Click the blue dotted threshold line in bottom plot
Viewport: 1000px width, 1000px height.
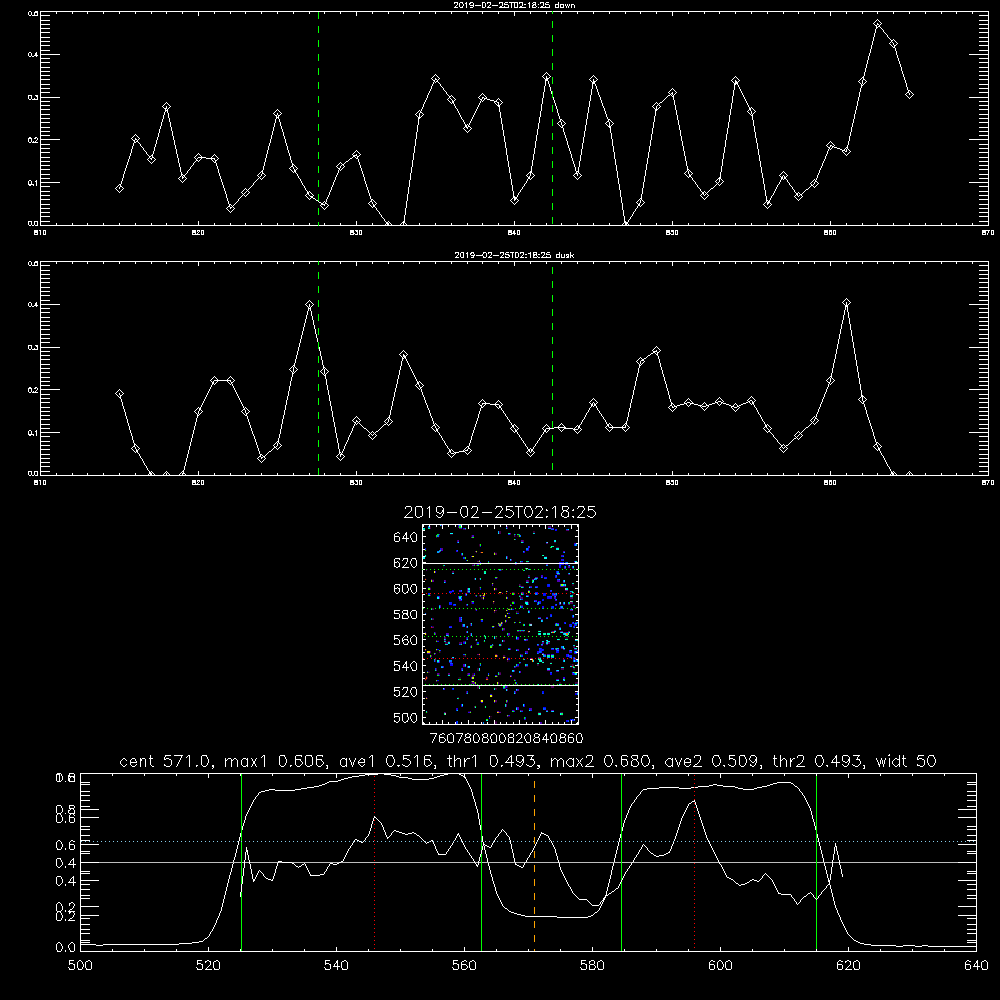tap(528, 841)
